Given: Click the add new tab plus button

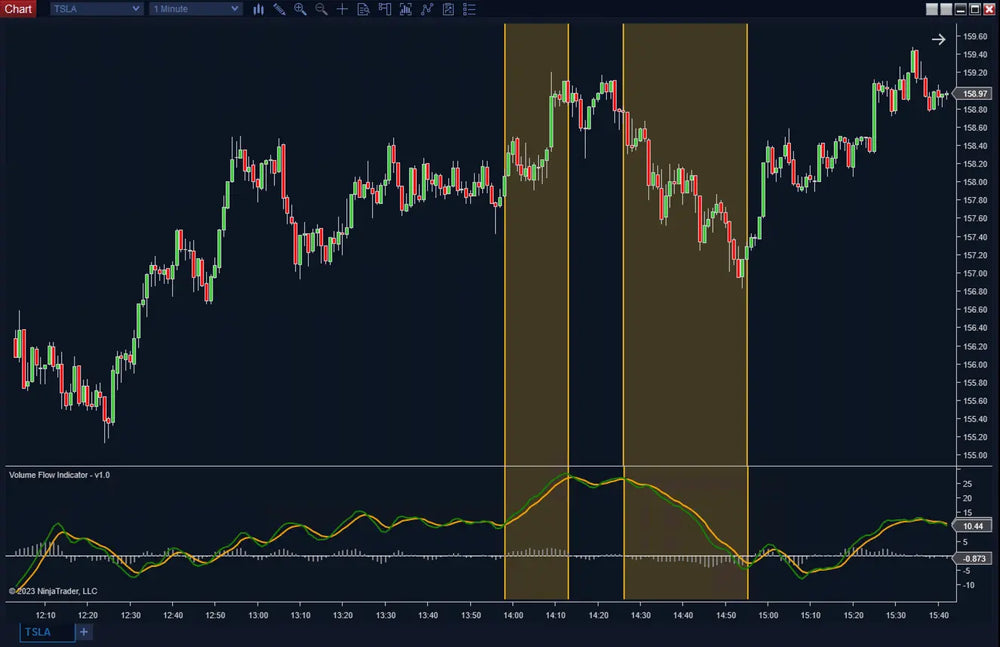Looking at the screenshot, I should pyautogui.click(x=83, y=632).
